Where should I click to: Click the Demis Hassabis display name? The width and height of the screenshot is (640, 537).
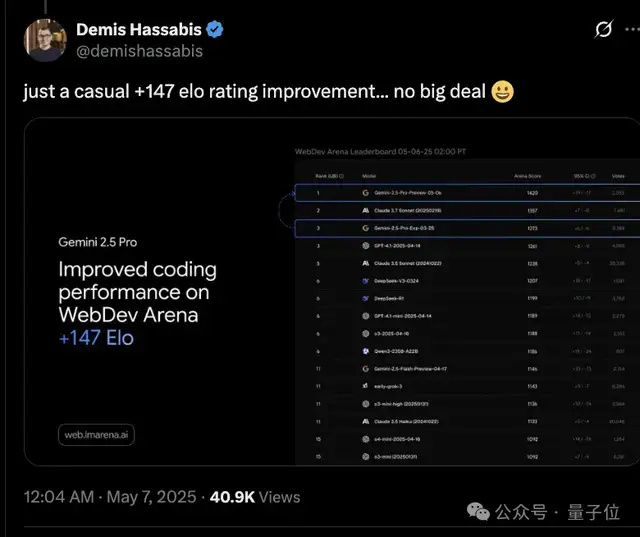point(139,30)
